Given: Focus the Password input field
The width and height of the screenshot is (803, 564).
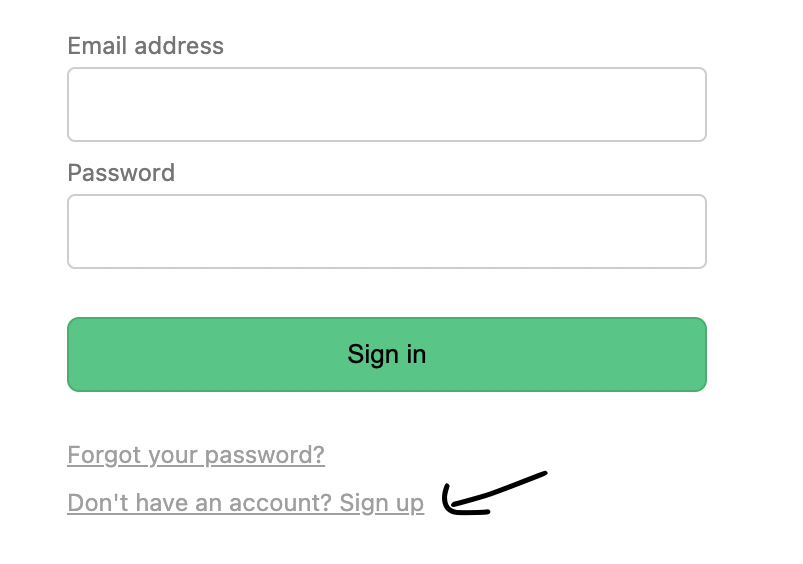Looking at the screenshot, I should point(386,231).
